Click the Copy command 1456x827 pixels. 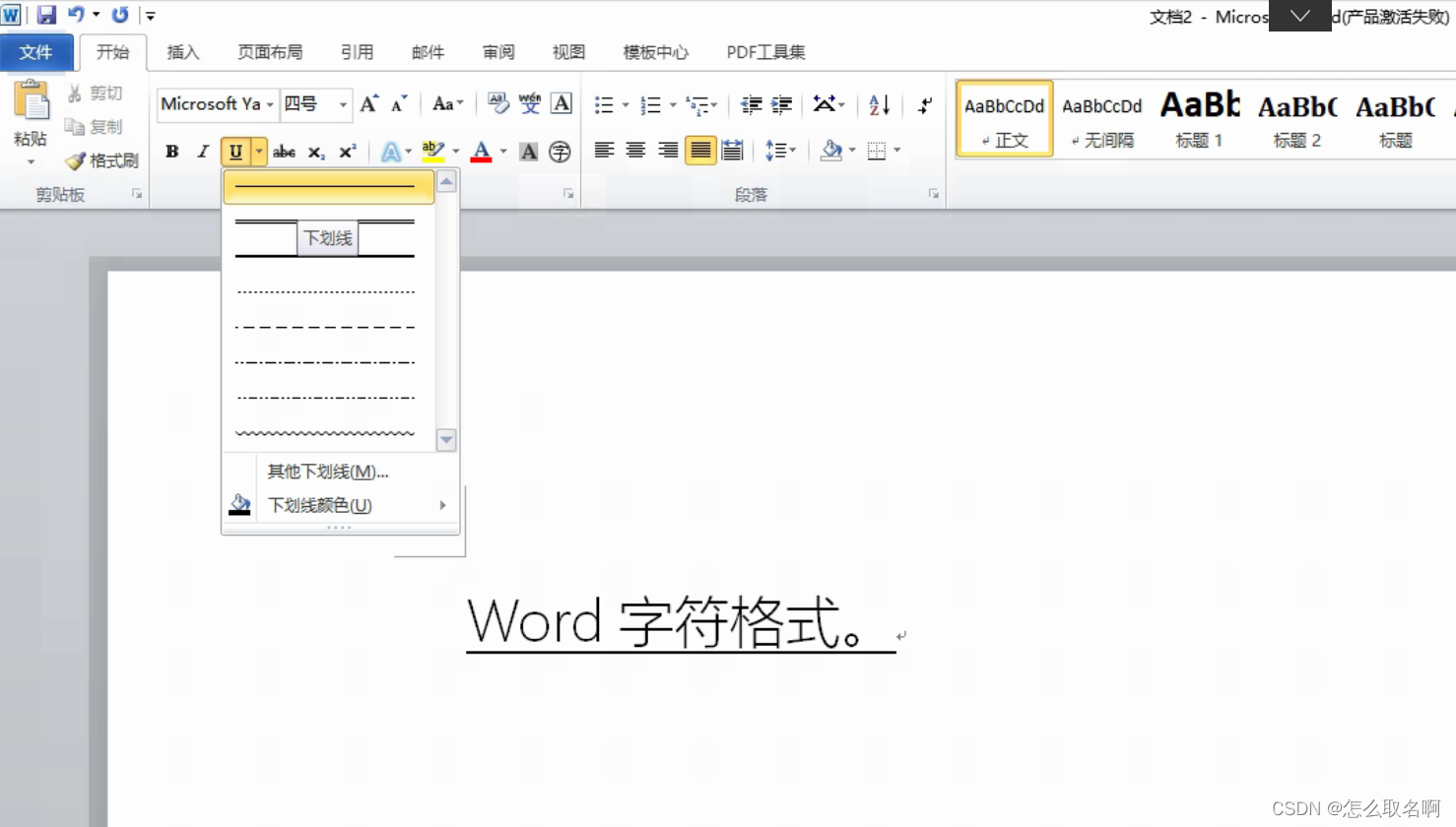[95, 127]
